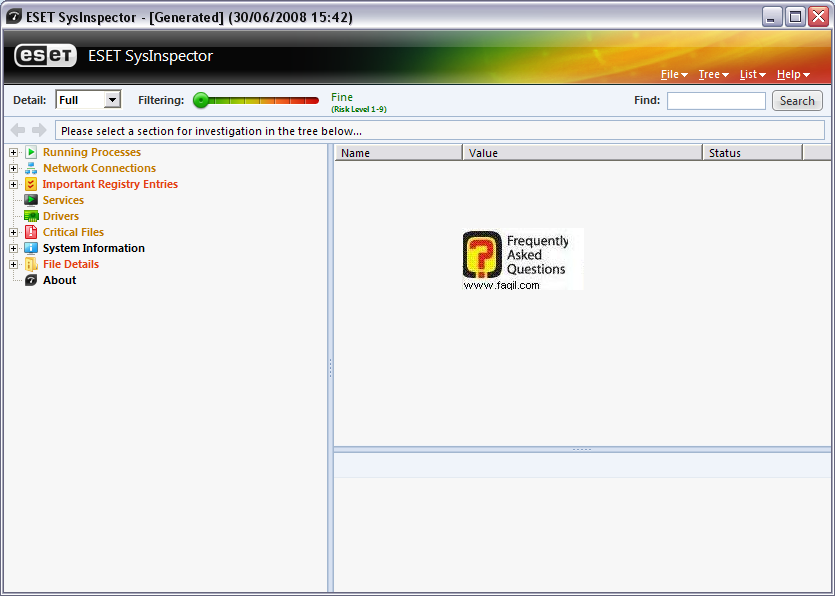835x596 pixels.
Task: Sort by the Name column header
Action: click(x=398, y=153)
